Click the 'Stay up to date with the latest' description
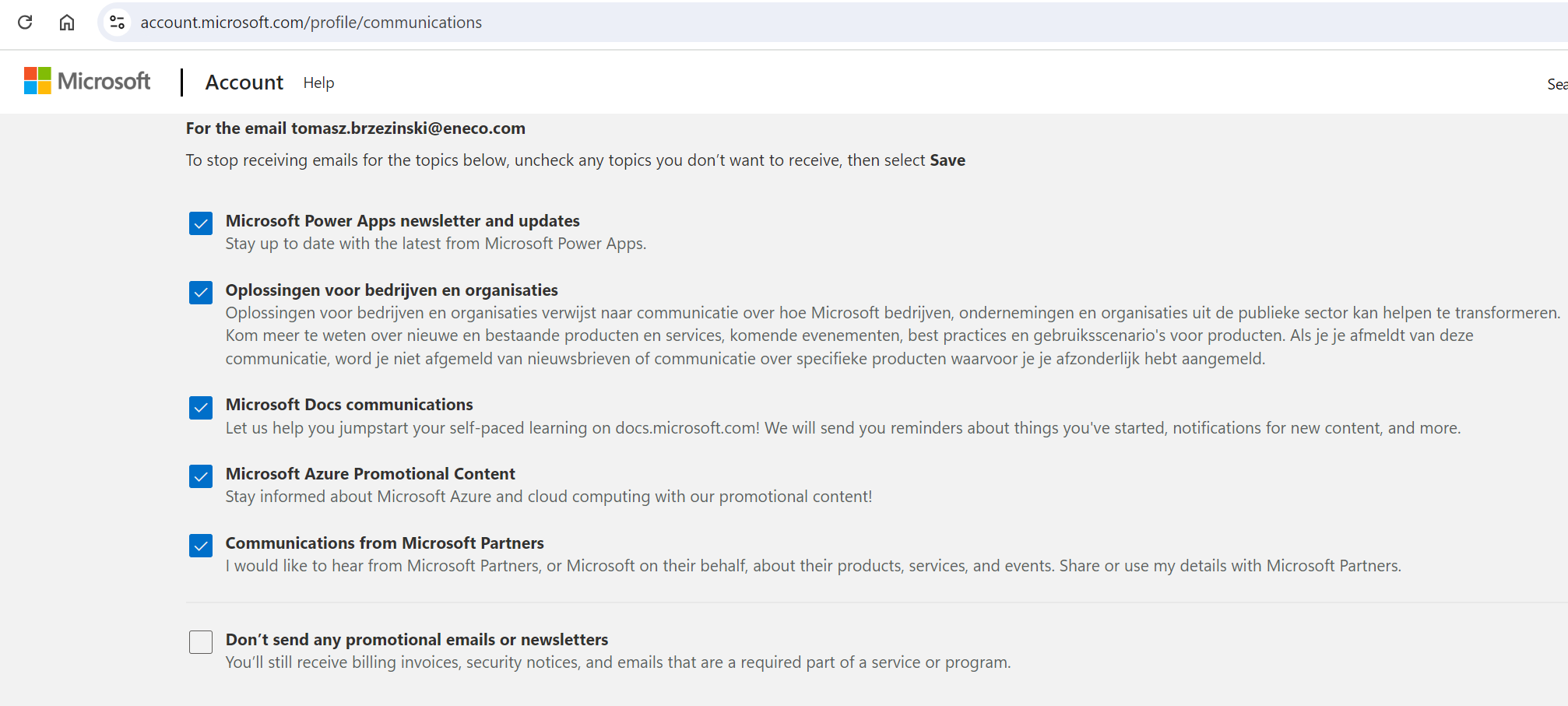 [x=436, y=244]
